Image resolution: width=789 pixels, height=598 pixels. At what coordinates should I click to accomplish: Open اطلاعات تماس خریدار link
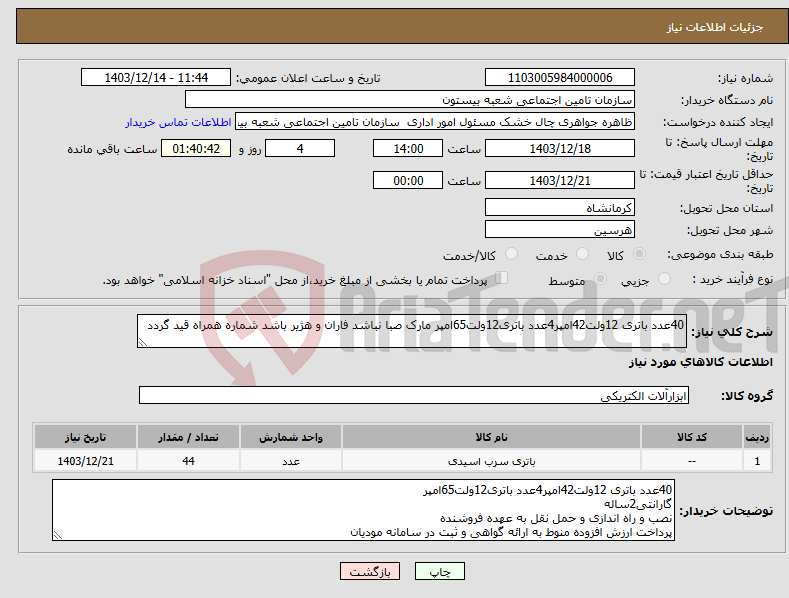[178, 122]
